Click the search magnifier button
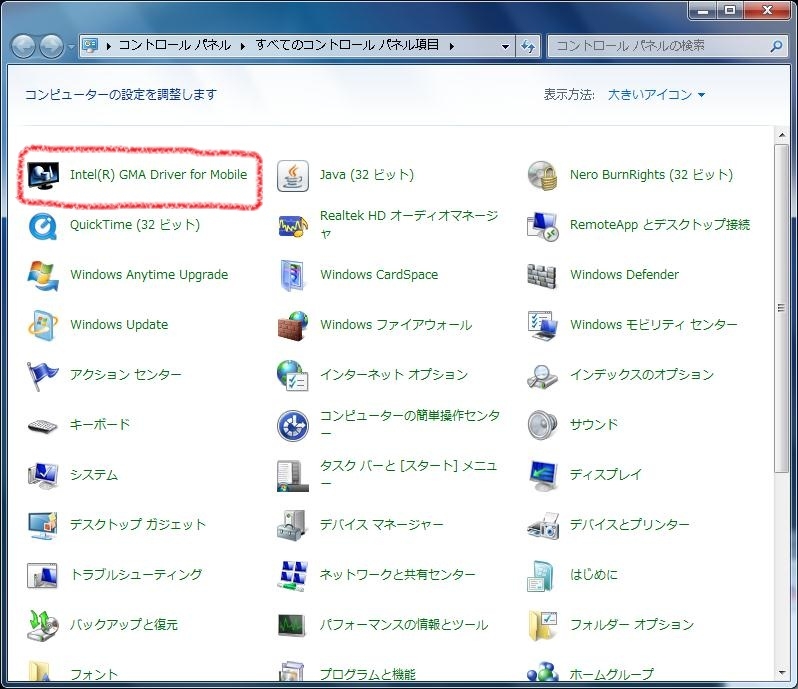Viewport: 798px width, 689px height. 776,46
